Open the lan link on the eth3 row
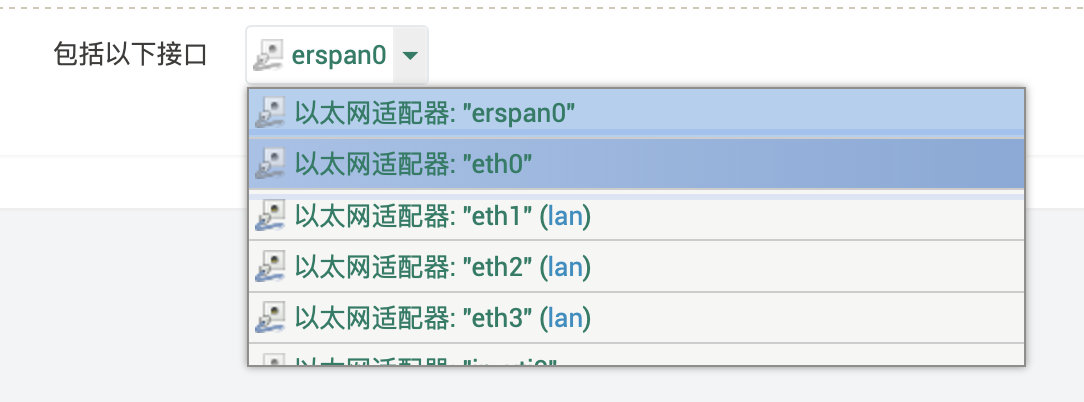 coord(565,319)
